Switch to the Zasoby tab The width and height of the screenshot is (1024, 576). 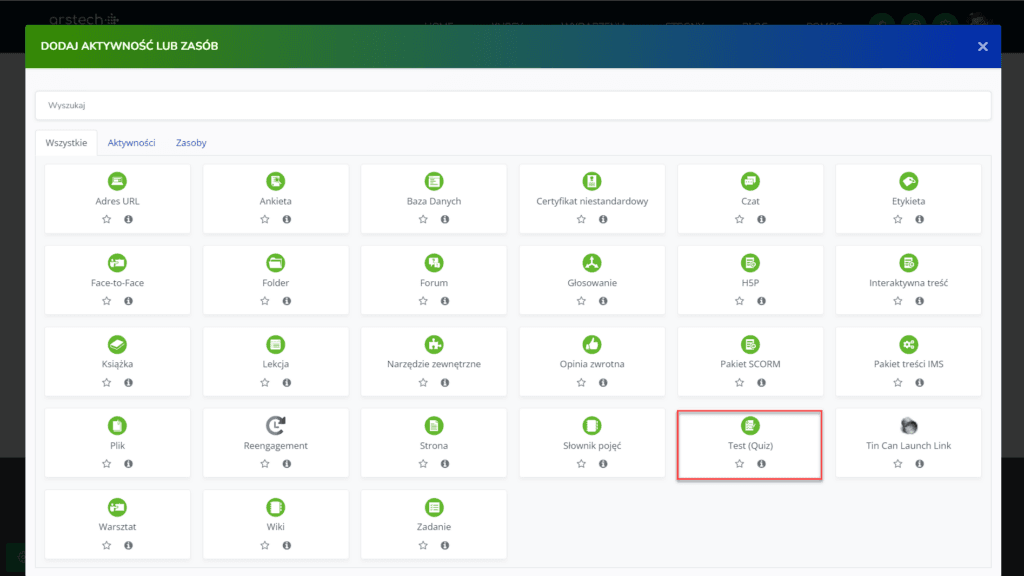tap(191, 142)
